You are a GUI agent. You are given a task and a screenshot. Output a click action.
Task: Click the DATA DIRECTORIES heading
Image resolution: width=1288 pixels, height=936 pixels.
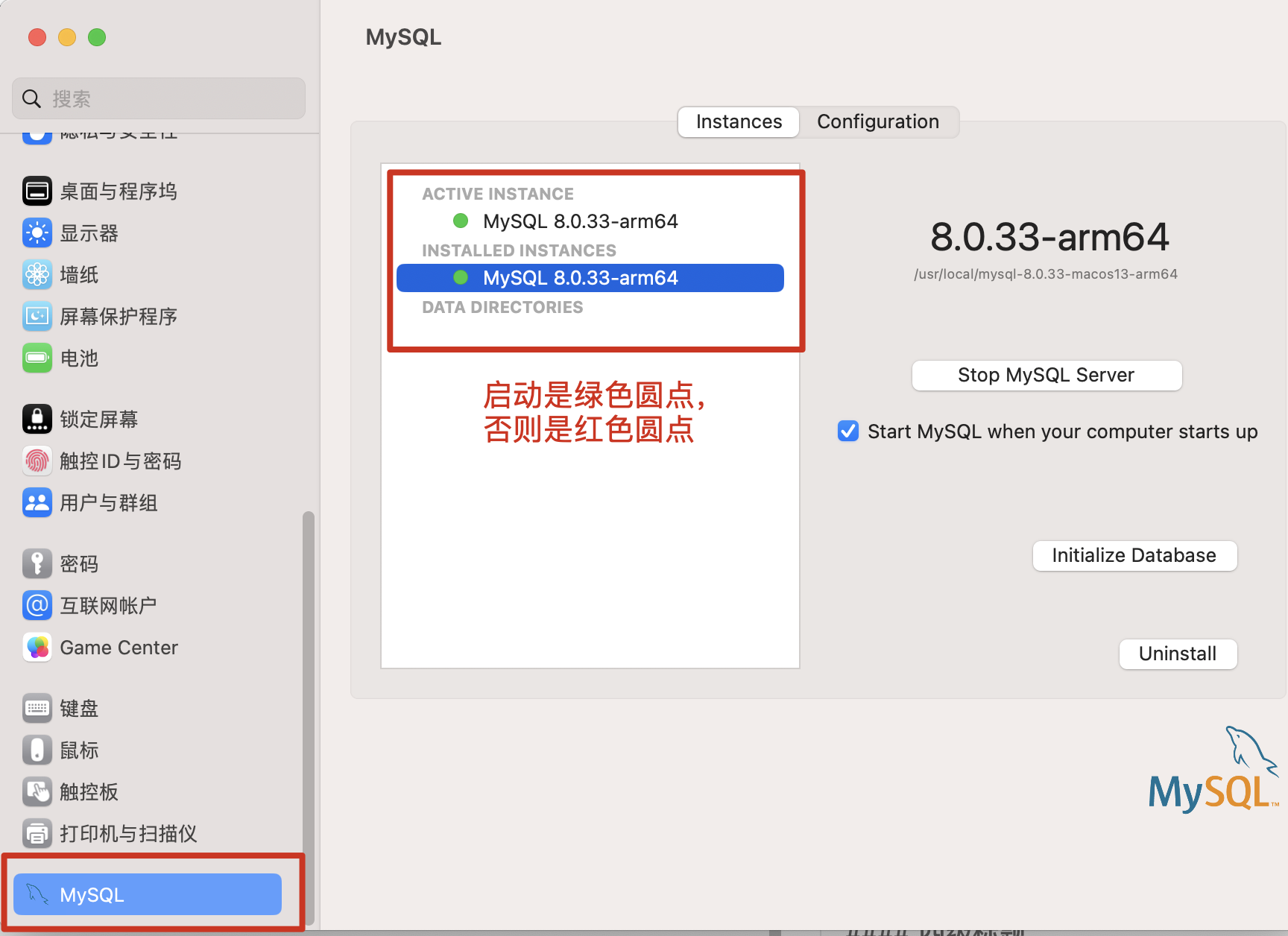point(502,307)
